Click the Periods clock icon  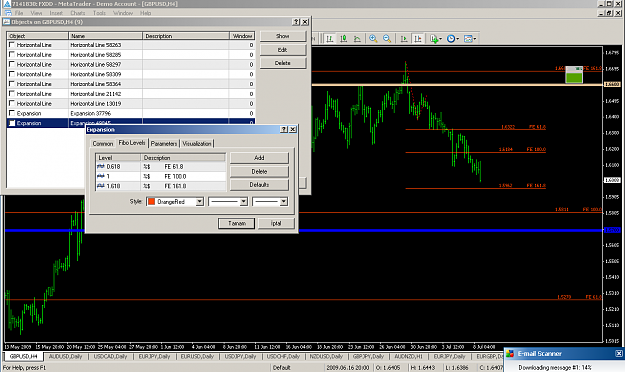(451, 39)
